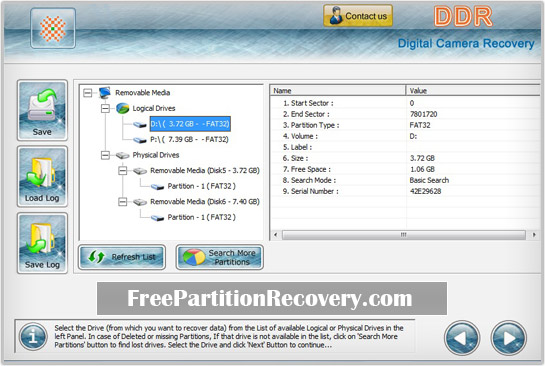Image resolution: width=545 pixels, height=366 pixels.
Task: Click the value 42E29628
Action: click(x=425, y=192)
